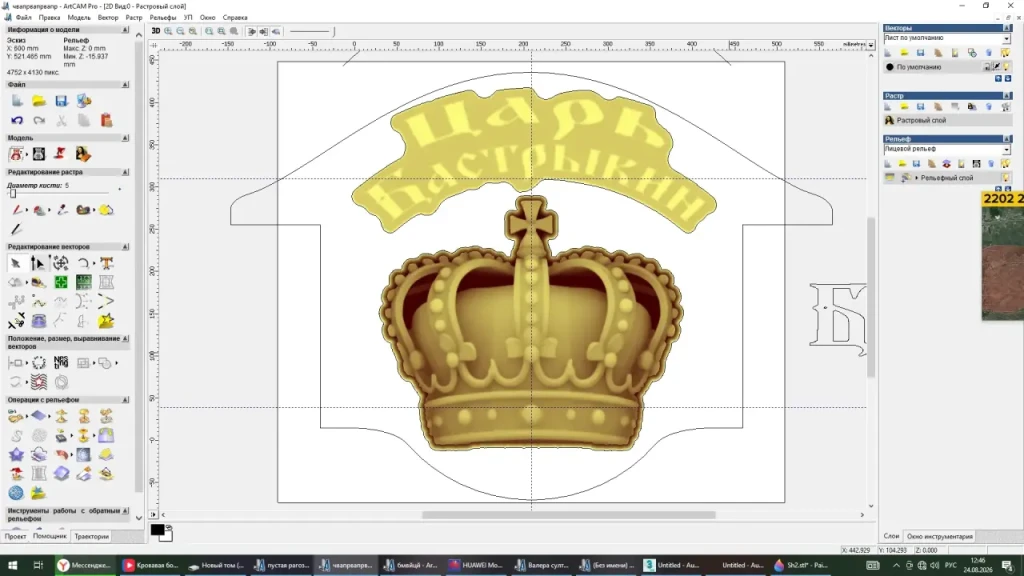Screen dimensions: 1024x576
Task: Toggle the lock on По умолчанию layer
Action: pyautogui.click(x=987, y=67)
